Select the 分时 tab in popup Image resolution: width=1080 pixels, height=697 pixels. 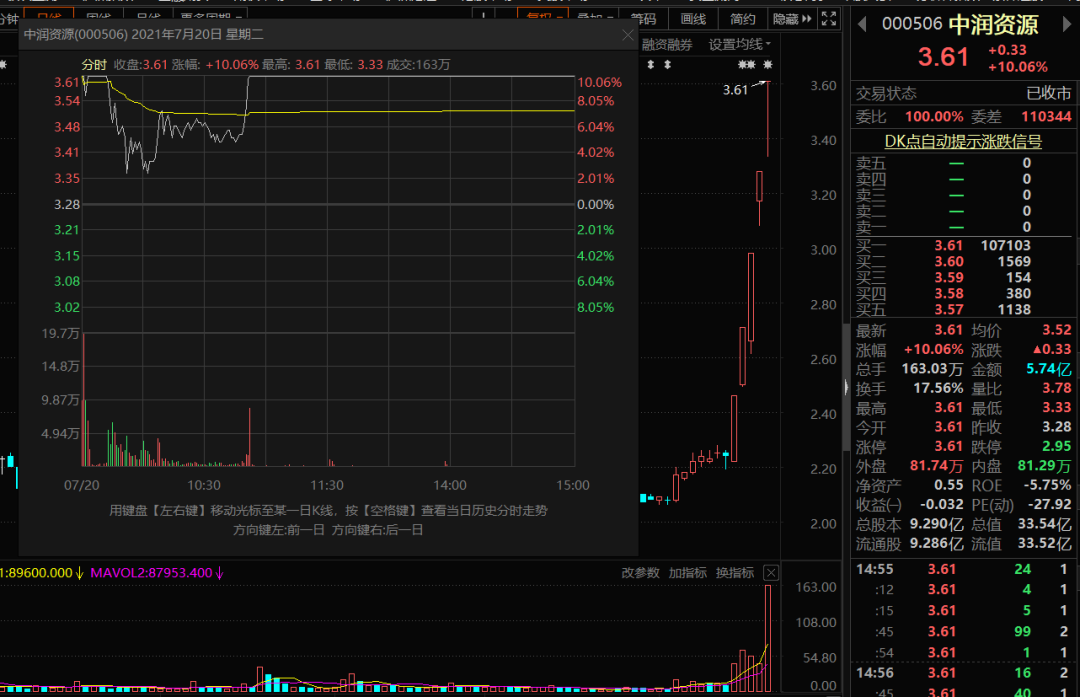coord(94,65)
